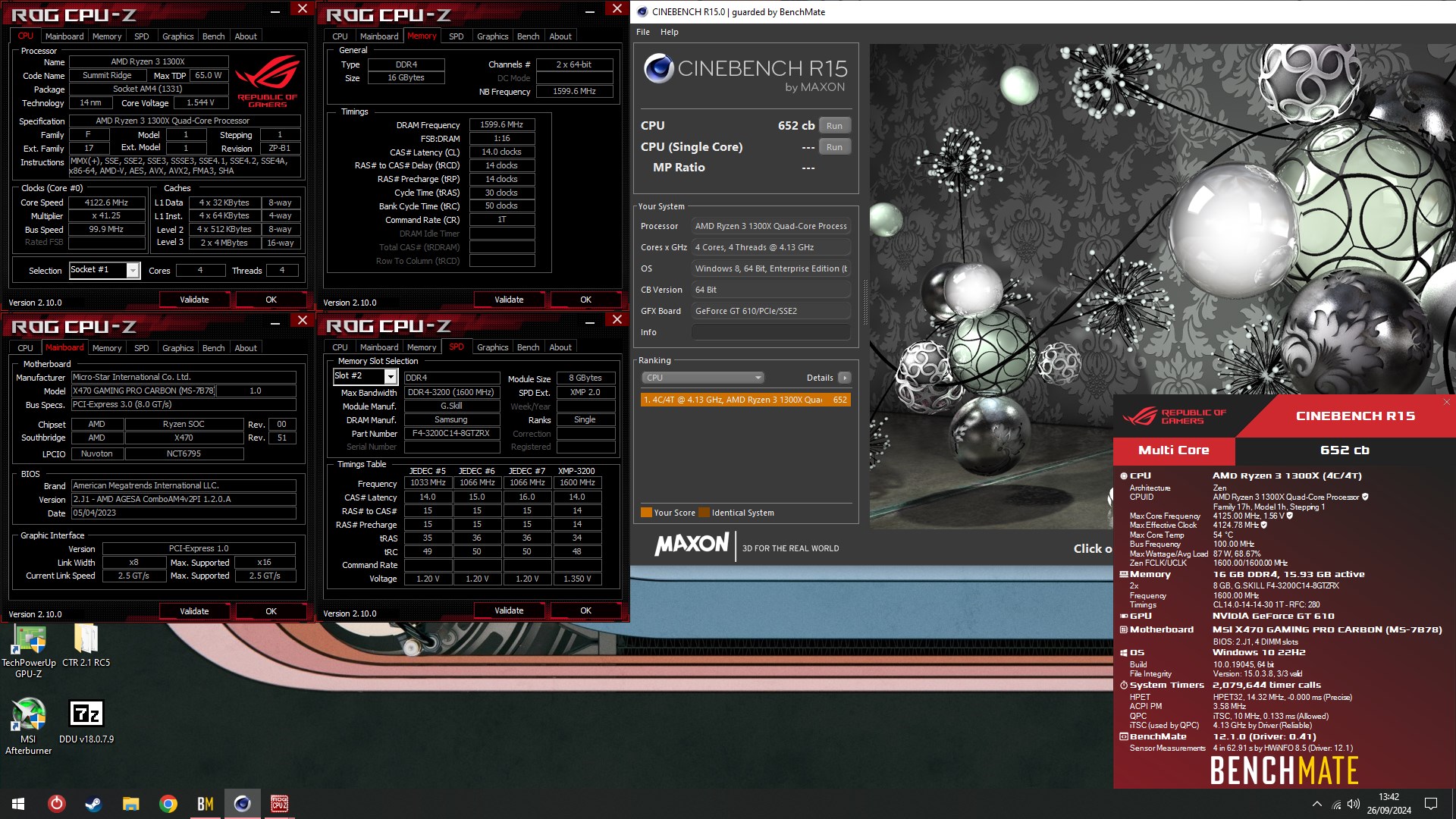The width and height of the screenshot is (1456, 819).
Task: Open the Cinebench File menu
Action: click(x=643, y=32)
